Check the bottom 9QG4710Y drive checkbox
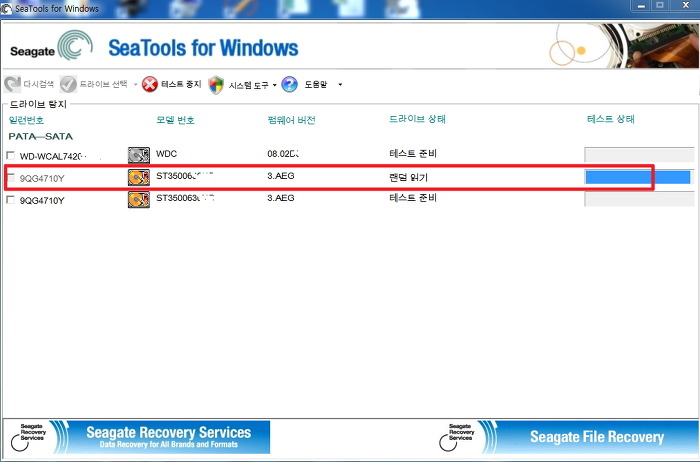This screenshot has height=462, width=700. point(11,200)
